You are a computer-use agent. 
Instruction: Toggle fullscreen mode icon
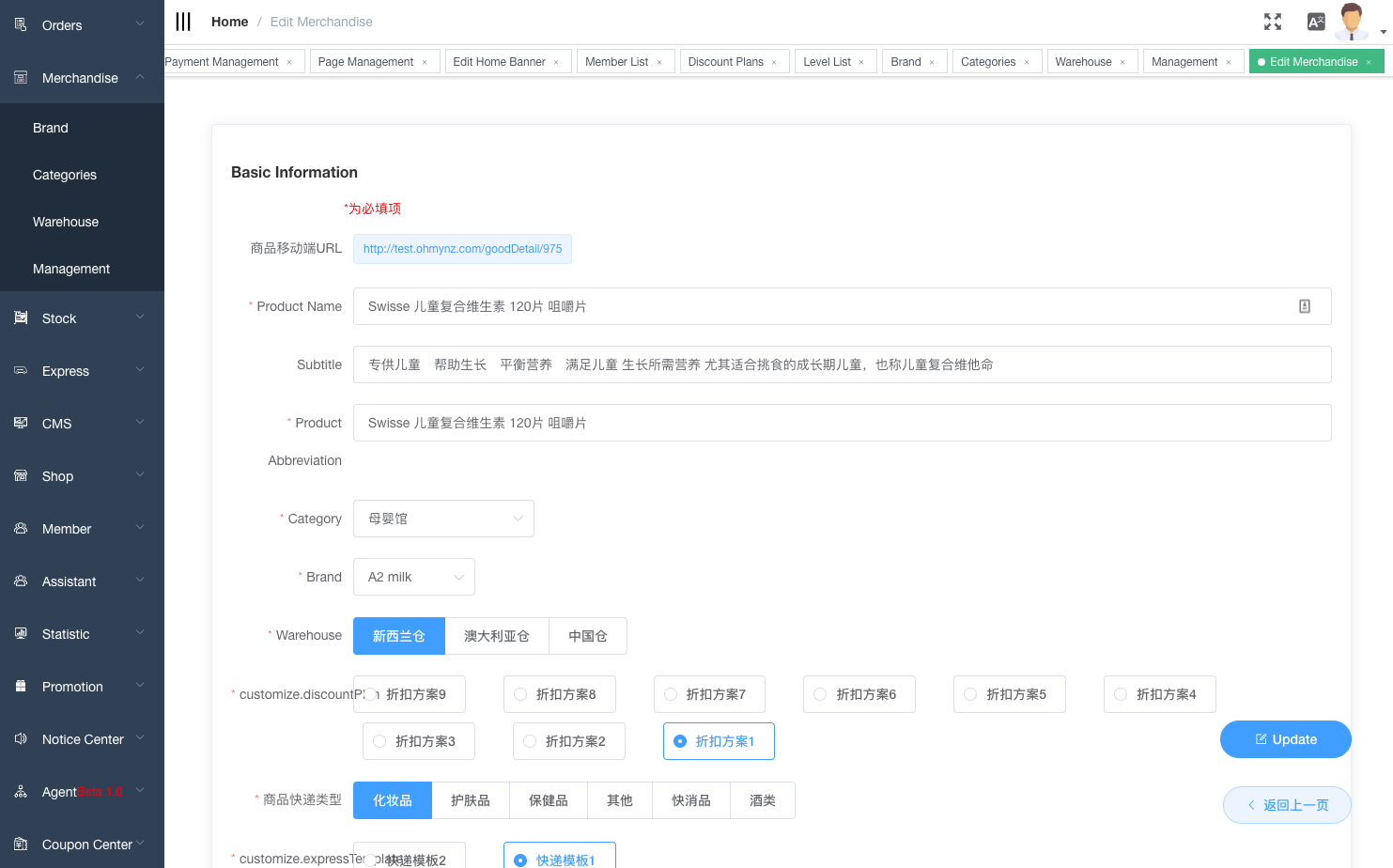1272,22
